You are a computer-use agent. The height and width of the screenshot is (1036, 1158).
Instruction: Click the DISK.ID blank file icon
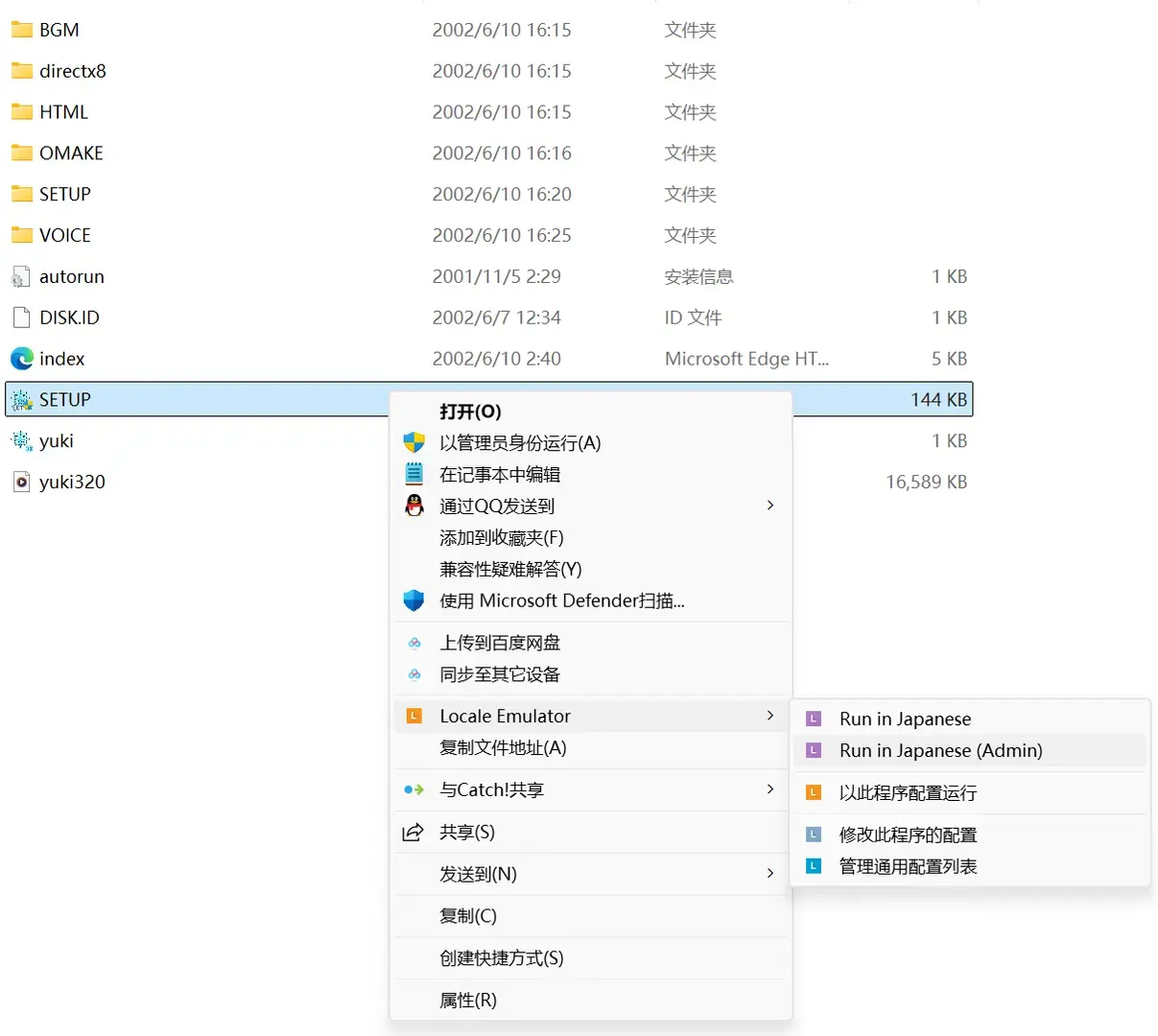21,318
